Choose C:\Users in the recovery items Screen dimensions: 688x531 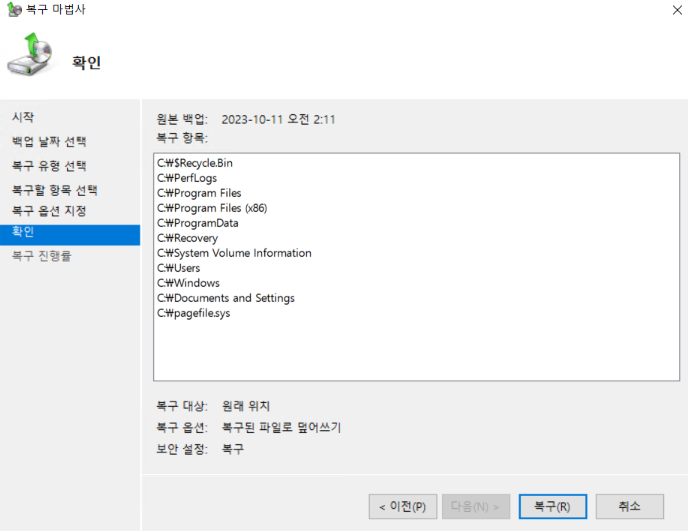click(179, 268)
